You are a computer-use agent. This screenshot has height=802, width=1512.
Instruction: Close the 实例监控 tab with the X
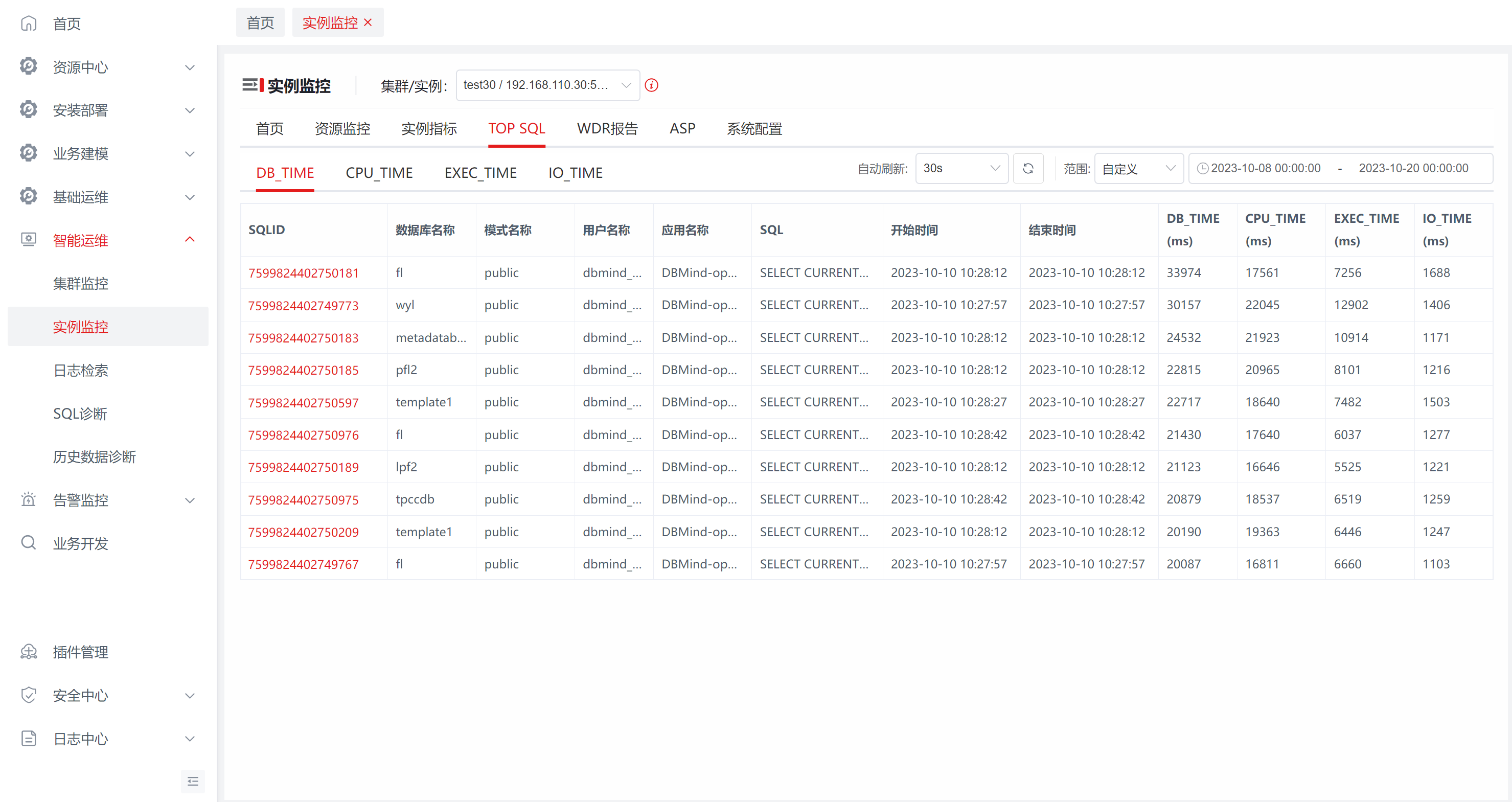pos(368,23)
